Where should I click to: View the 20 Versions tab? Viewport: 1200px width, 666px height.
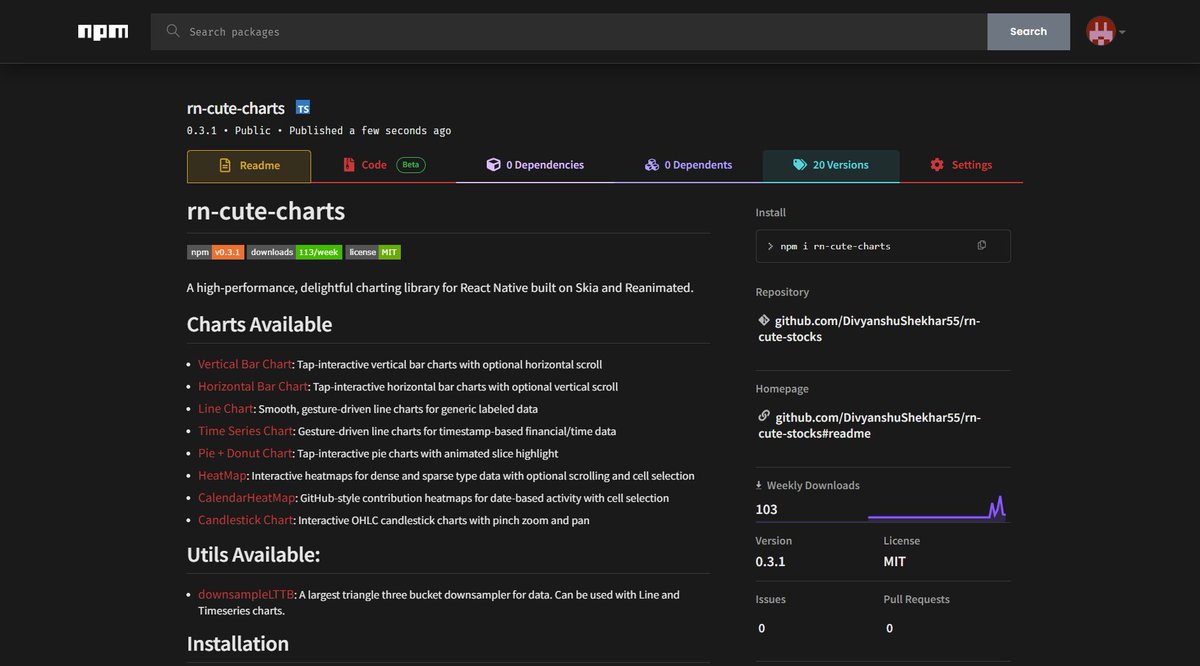coord(831,165)
